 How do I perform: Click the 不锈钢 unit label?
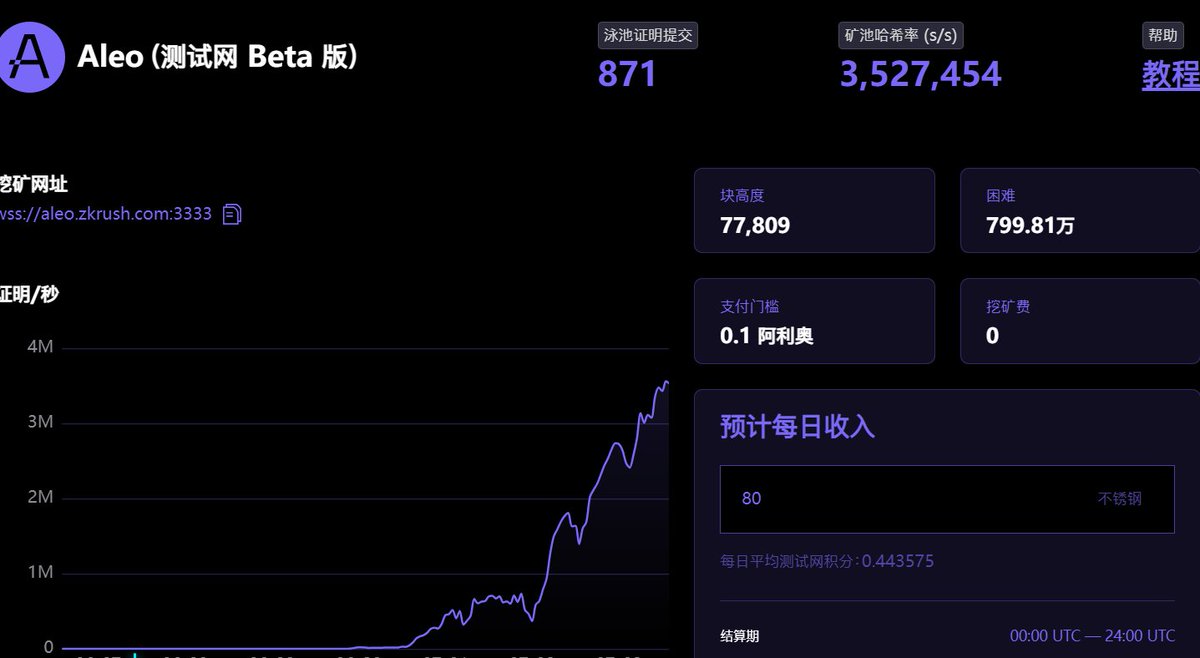[x=1122, y=499]
